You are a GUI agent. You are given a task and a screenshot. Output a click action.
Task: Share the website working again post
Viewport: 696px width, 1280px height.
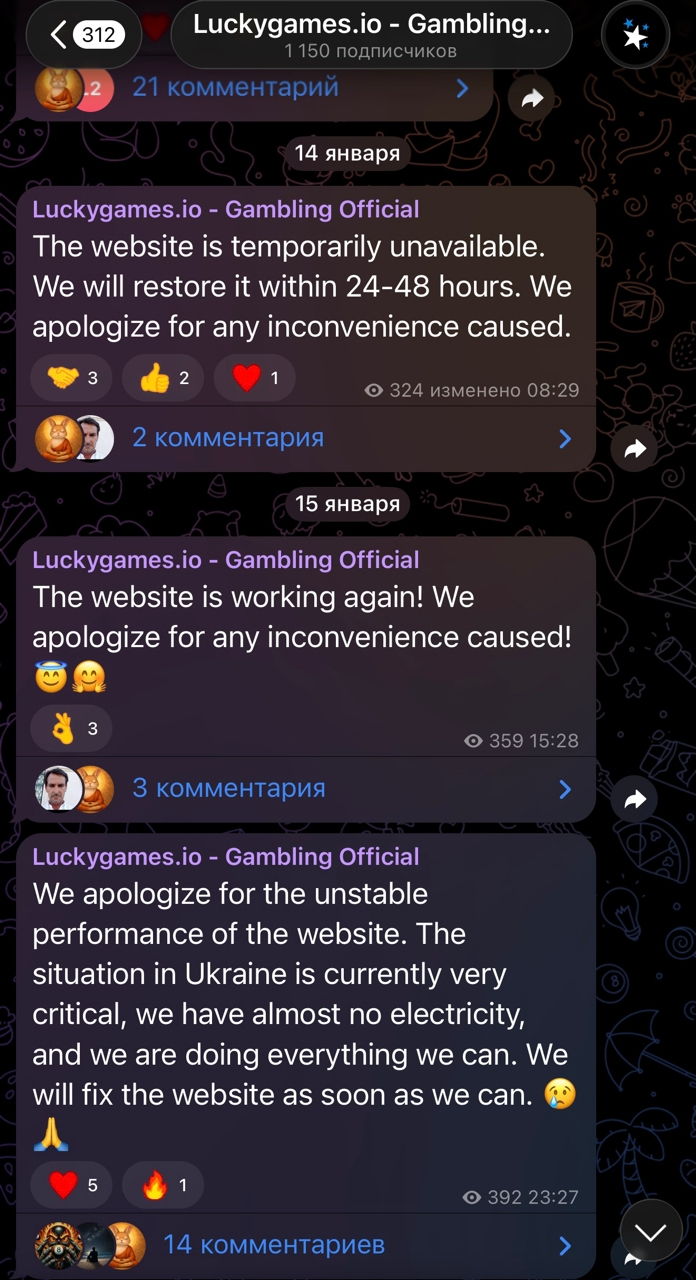(635, 799)
